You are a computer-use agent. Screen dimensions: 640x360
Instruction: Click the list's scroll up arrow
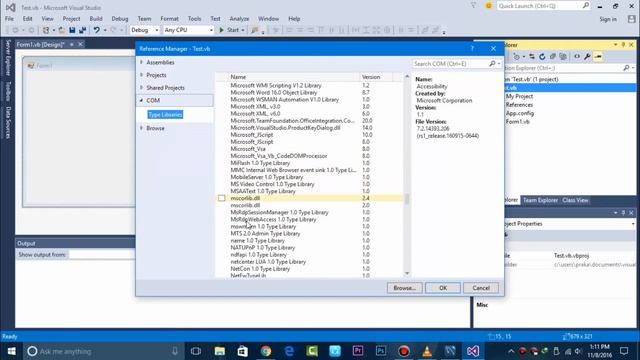tap(407, 76)
